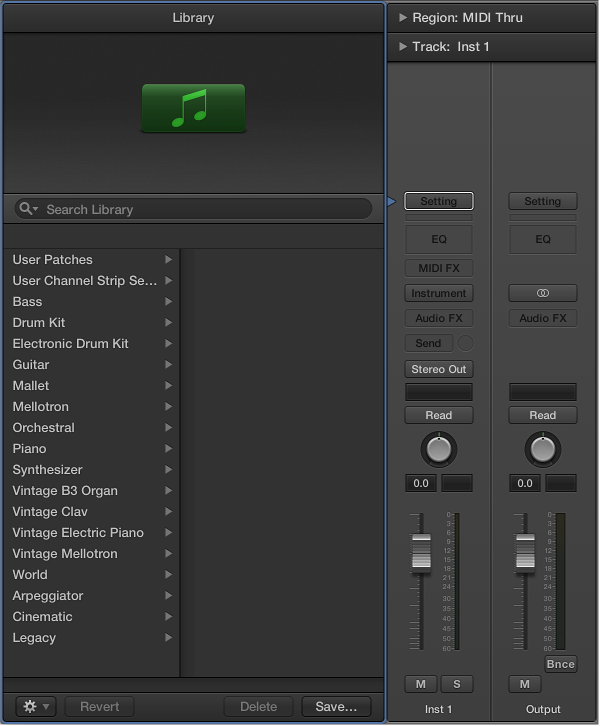The image size is (600, 726).
Task: Click the stereo format circles on Output strip
Action: [x=543, y=293]
